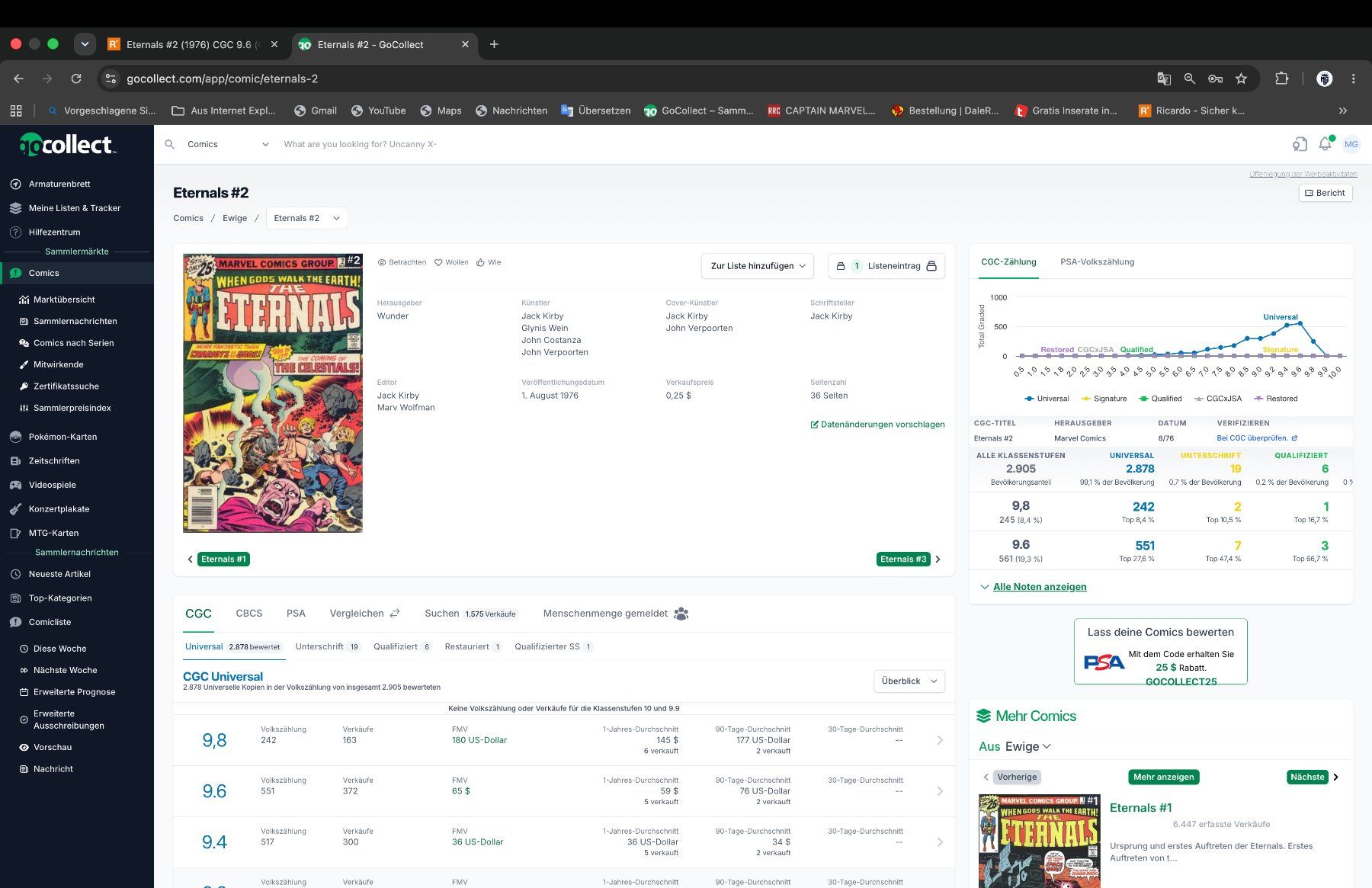Open the Comics search category dropdown
The width and height of the screenshot is (1372, 888).
(227, 144)
